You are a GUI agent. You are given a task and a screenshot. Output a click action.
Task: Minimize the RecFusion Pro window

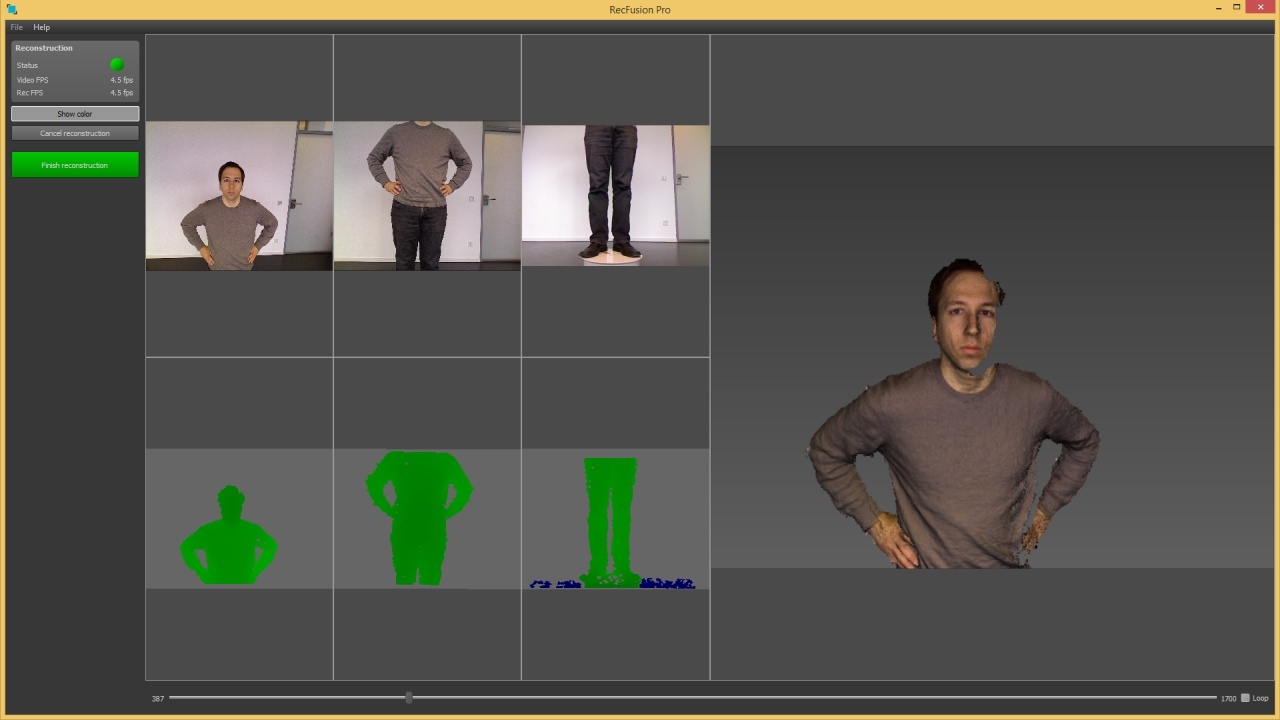point(1219,8)
